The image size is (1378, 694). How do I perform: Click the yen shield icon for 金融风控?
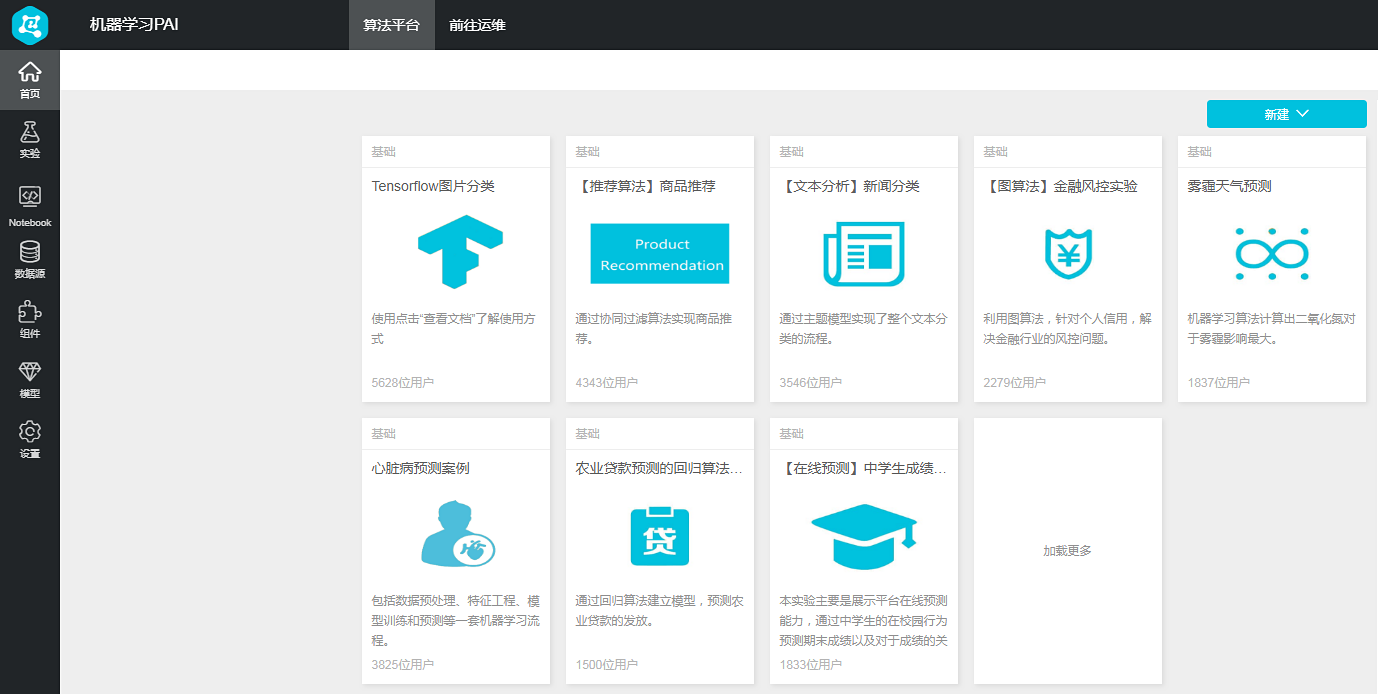click(x=1067, y=254)
